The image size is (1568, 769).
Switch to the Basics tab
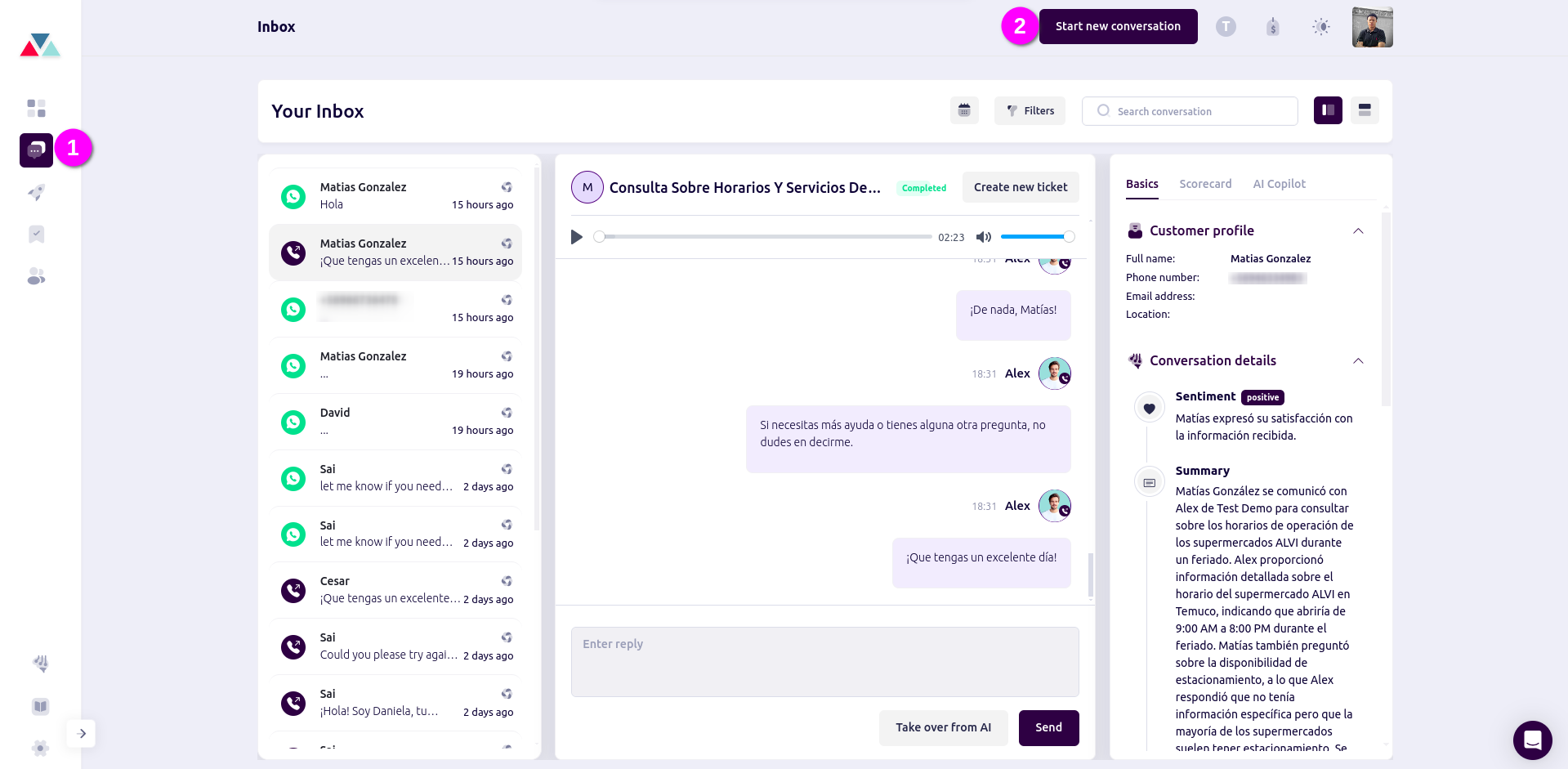(x=1142, y=184)
